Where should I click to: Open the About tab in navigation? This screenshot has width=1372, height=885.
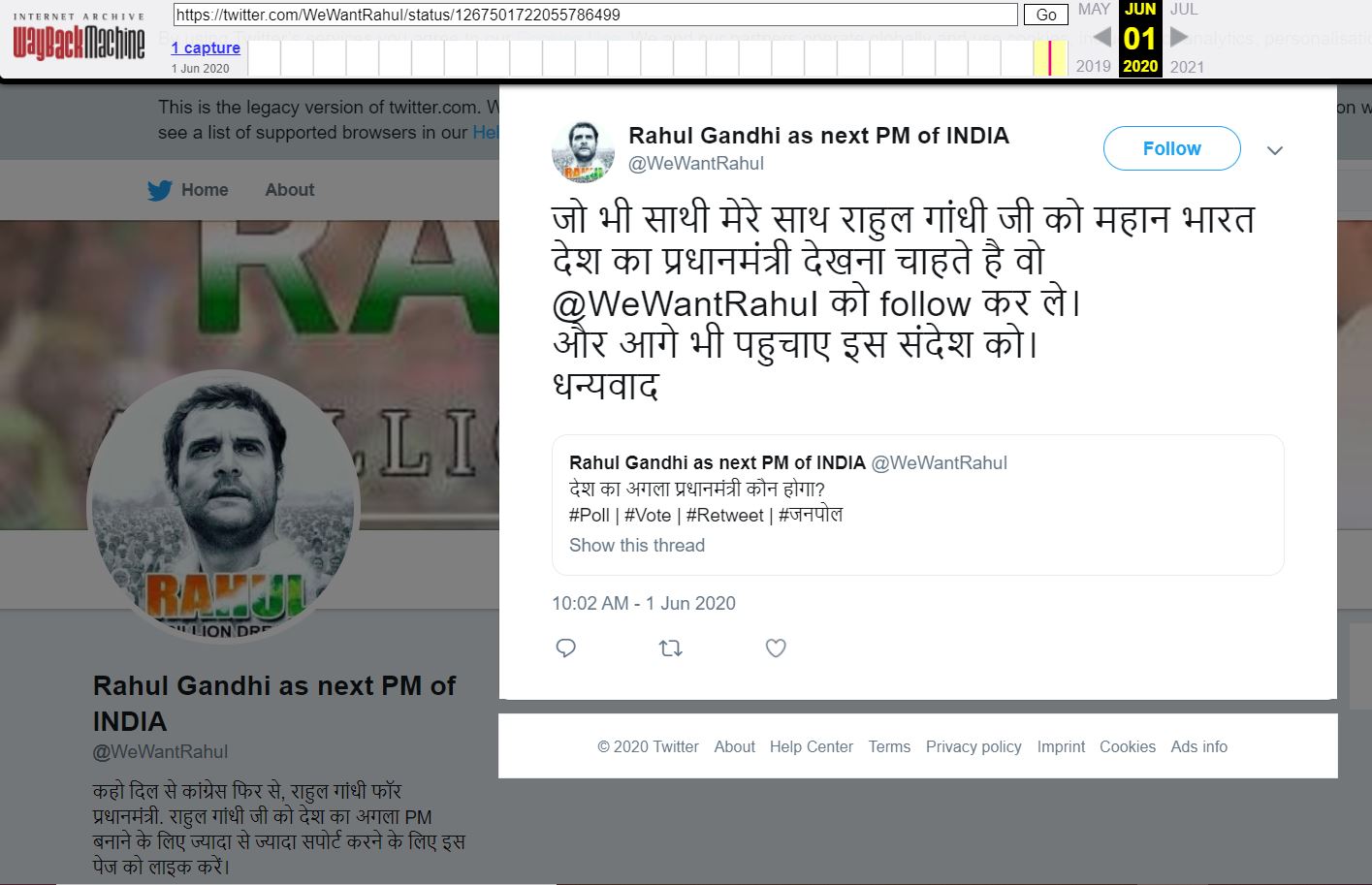(x=290, y=190)
